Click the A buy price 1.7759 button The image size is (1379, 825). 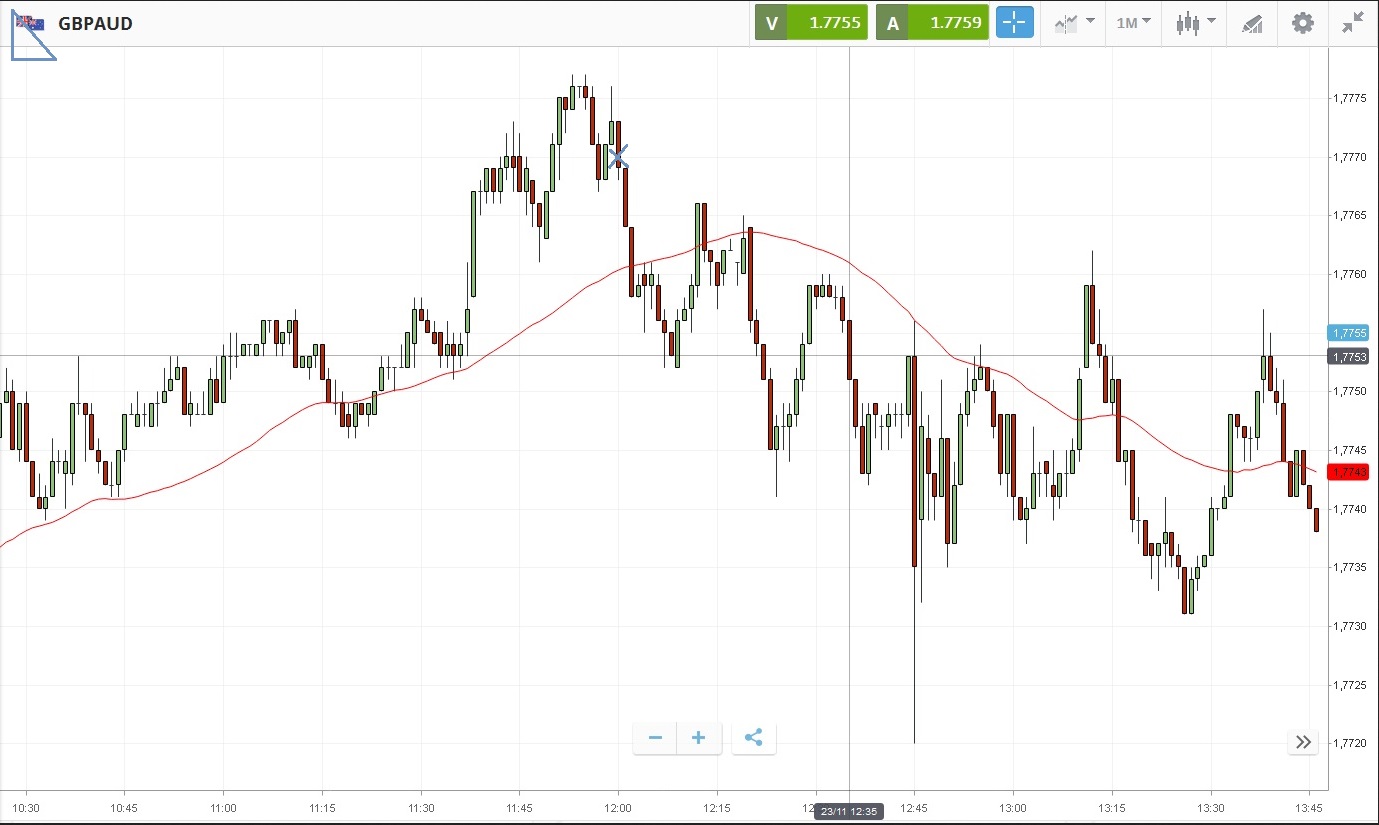pyautogui.click(x=932, y=22)
